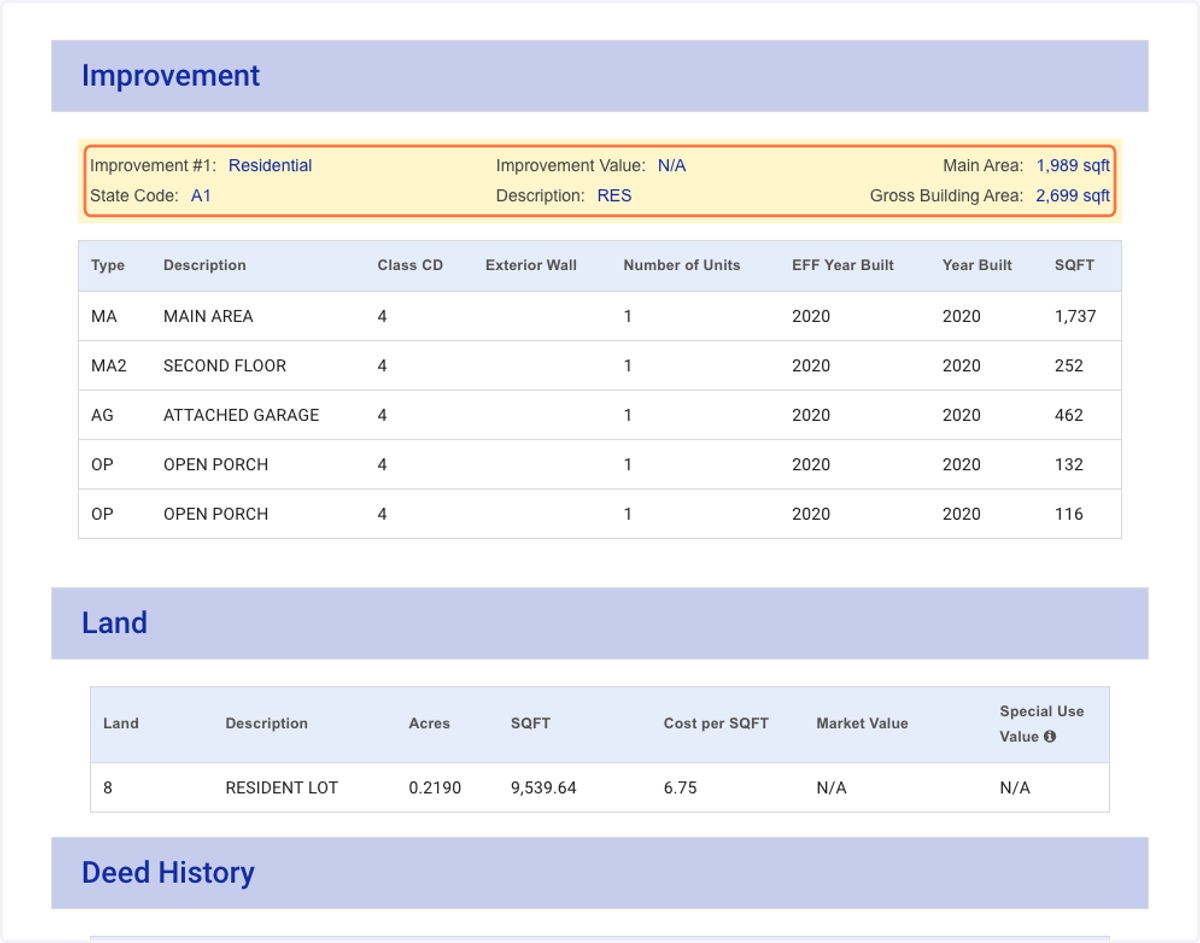The height and width of the screenshot is (943, 1200).
Task: Sort by the SQFT column in Improvement table
Action: coord(1074,266)
